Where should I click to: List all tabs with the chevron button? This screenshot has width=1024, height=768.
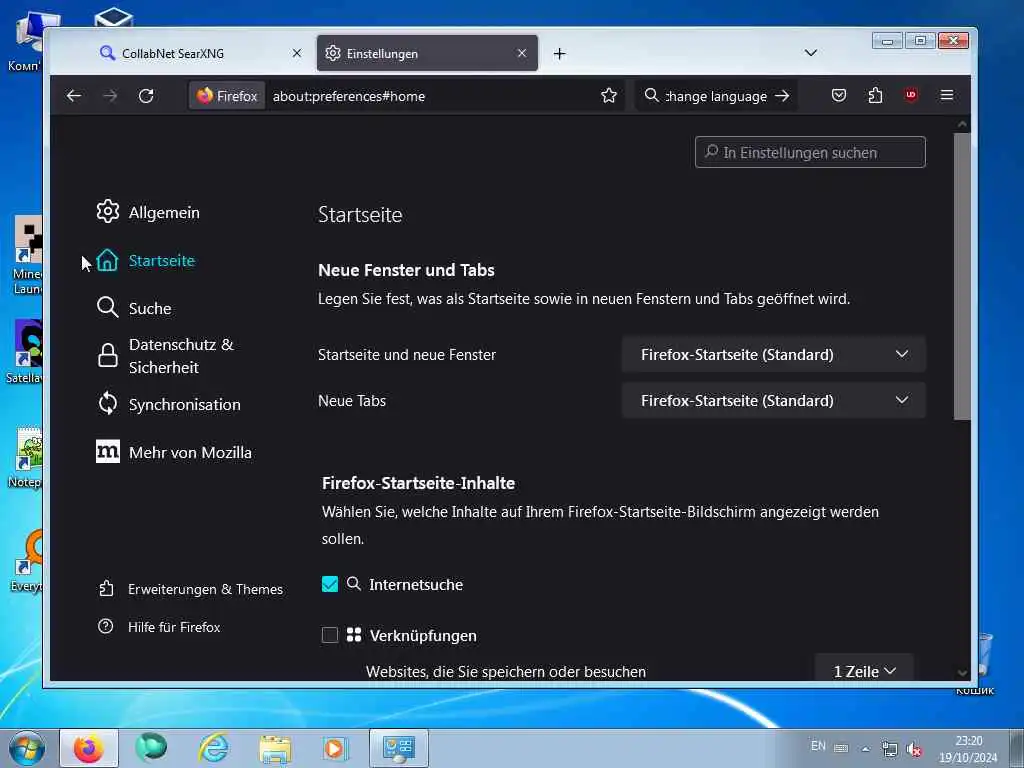[810, 53]
